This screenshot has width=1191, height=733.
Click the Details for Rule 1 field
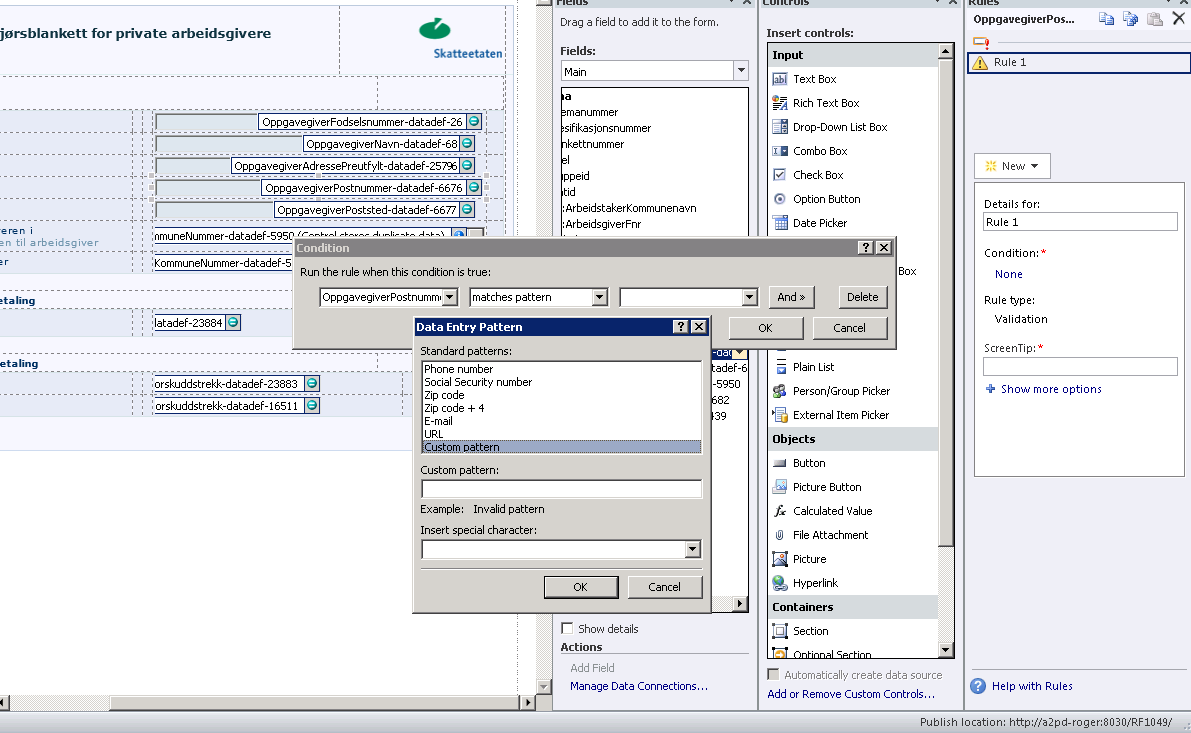click(1080, 222)
